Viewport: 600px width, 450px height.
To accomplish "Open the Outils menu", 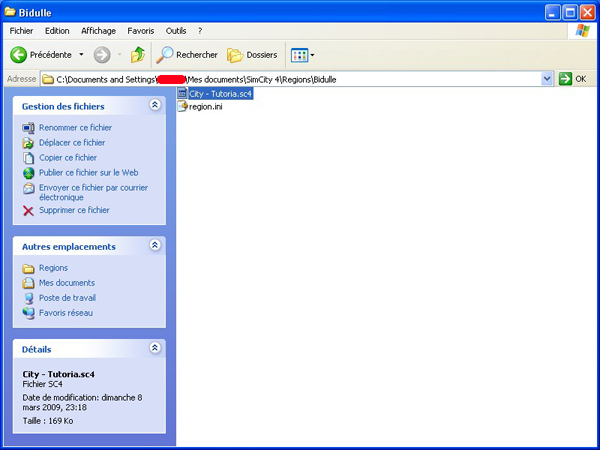I will tap(176, 31).
